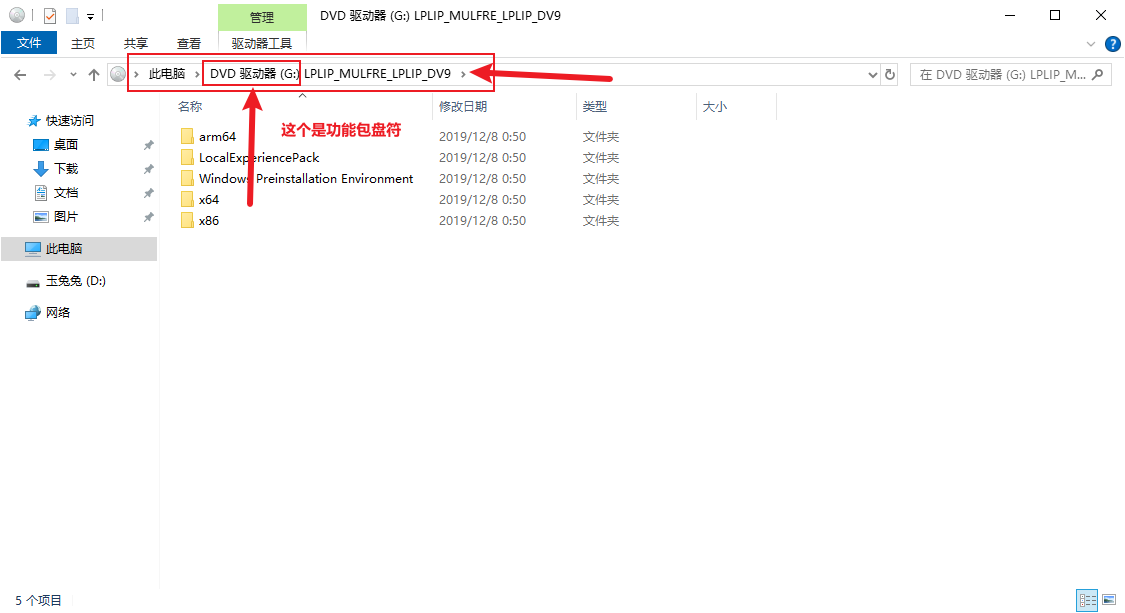
Task: Switch to the 查看 tab
Action: [x=189, y=43]
